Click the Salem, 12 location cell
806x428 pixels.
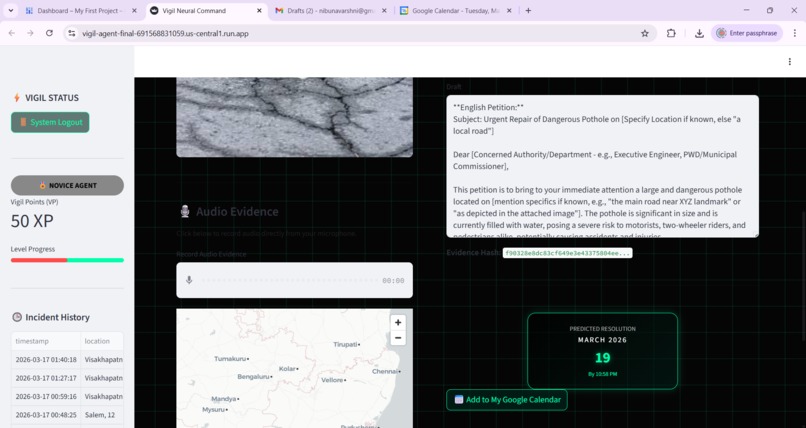102,415
